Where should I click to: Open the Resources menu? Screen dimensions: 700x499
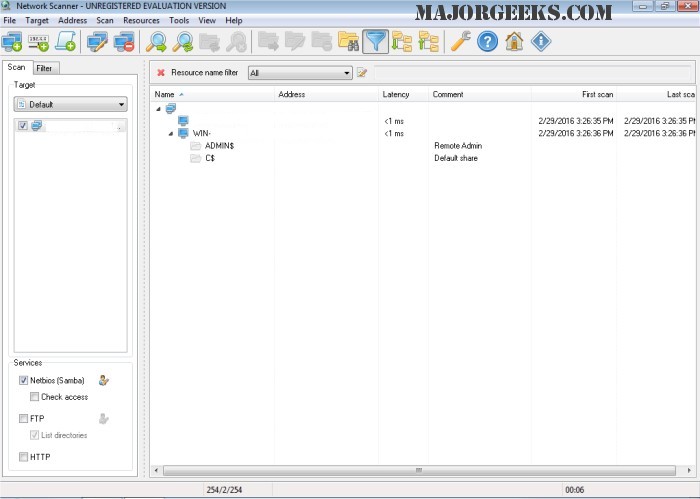tap(141, 20)
